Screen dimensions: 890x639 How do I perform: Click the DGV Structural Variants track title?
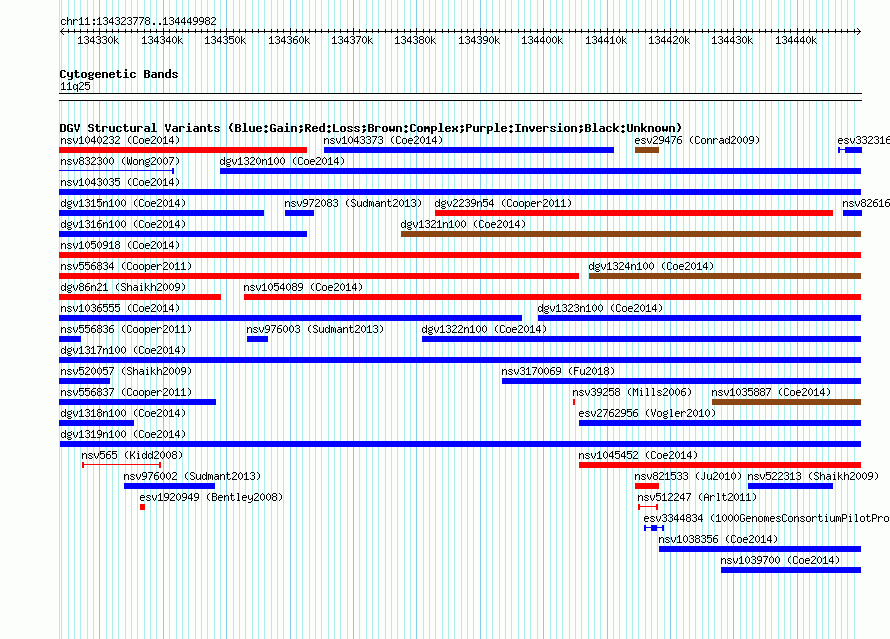coord(371,128)
